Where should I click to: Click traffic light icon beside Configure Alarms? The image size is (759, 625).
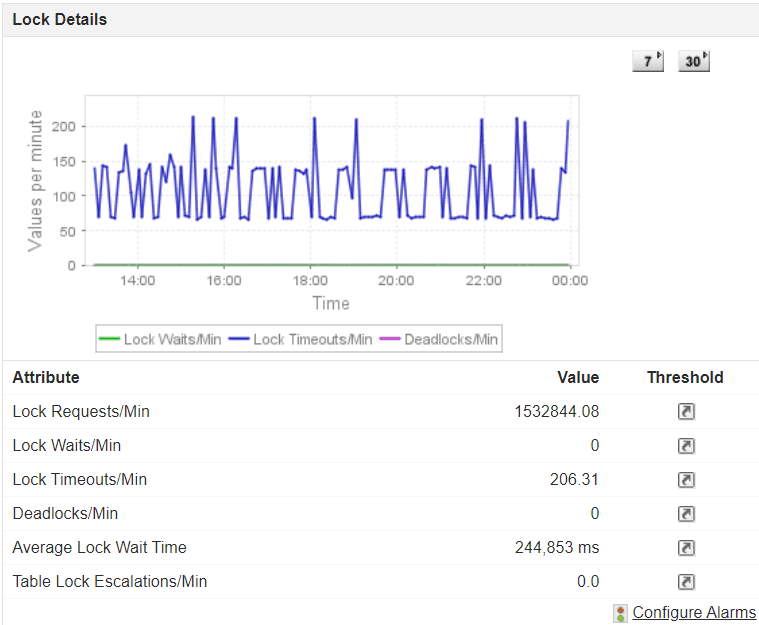click(621, 613)
